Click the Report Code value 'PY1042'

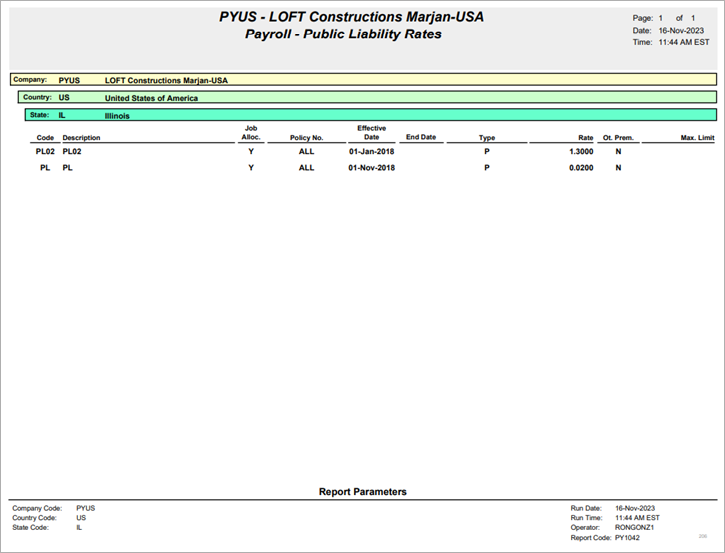pos(627,538)
